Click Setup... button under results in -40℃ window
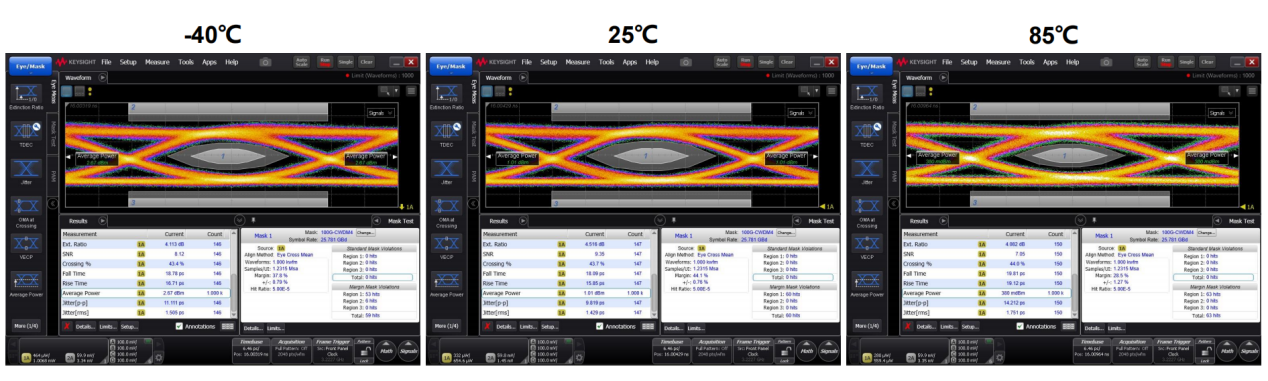This screenshot has width=1268, height=381. coord(129,326)
